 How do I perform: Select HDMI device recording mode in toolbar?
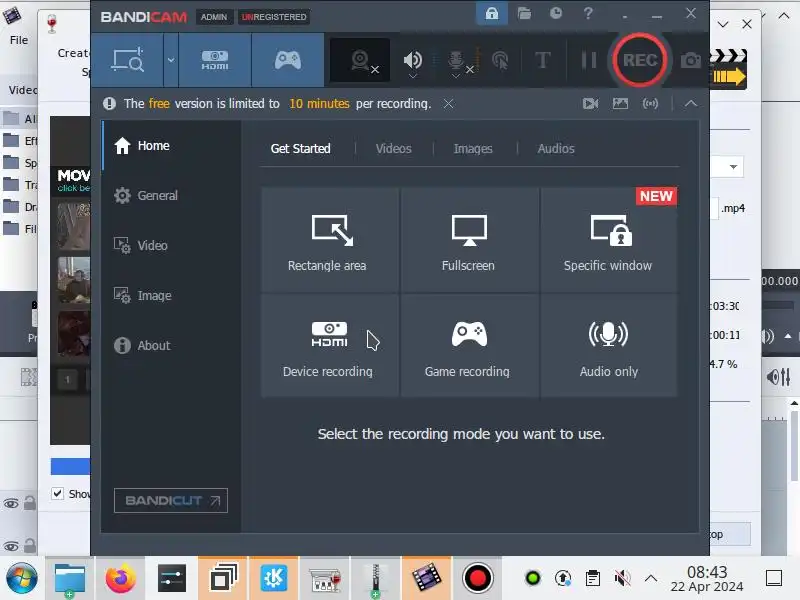(215, 60)
